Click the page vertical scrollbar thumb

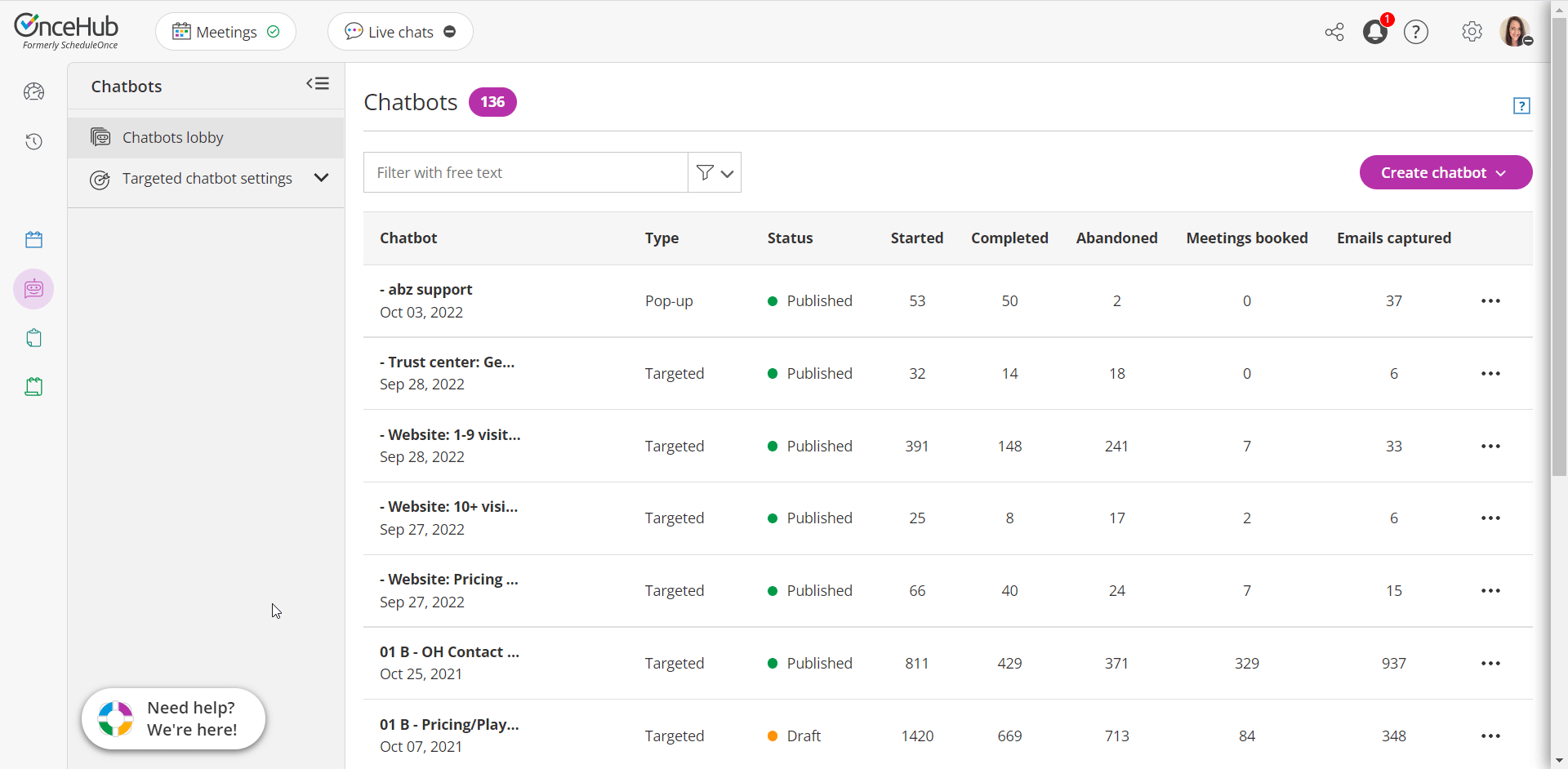1559,245
